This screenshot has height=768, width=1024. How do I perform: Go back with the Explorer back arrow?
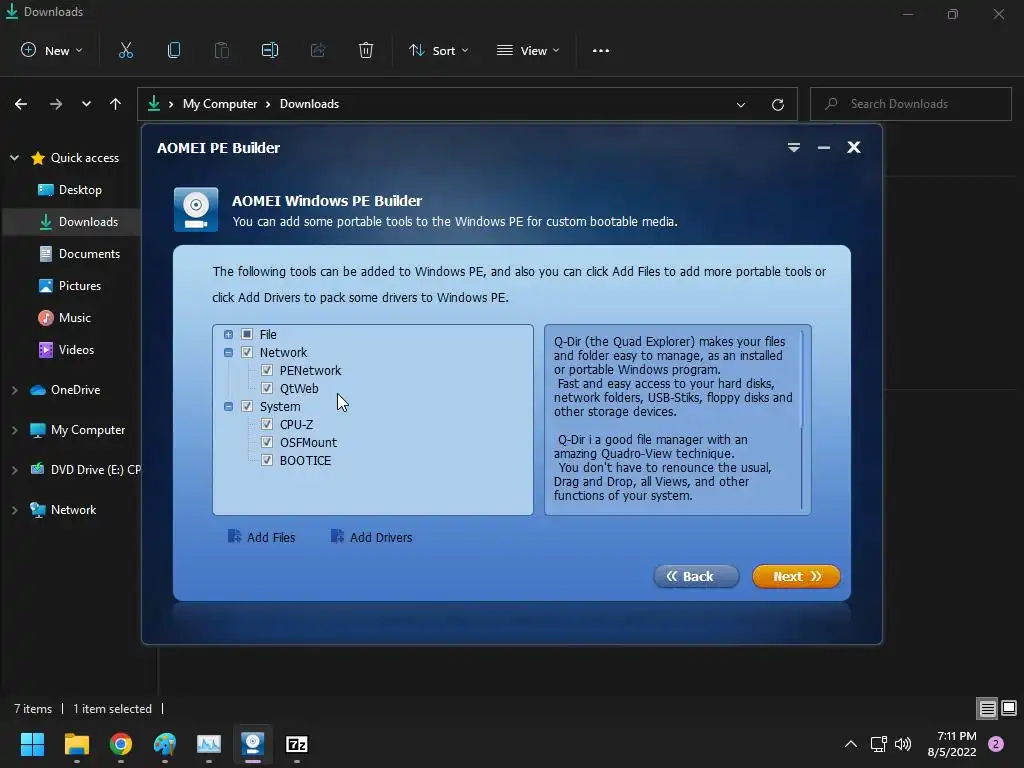point(21,104)
